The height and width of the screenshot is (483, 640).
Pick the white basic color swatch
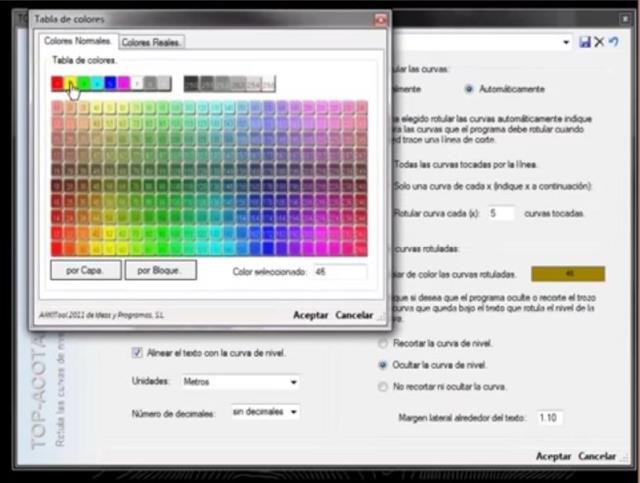(x=137, y=83)
